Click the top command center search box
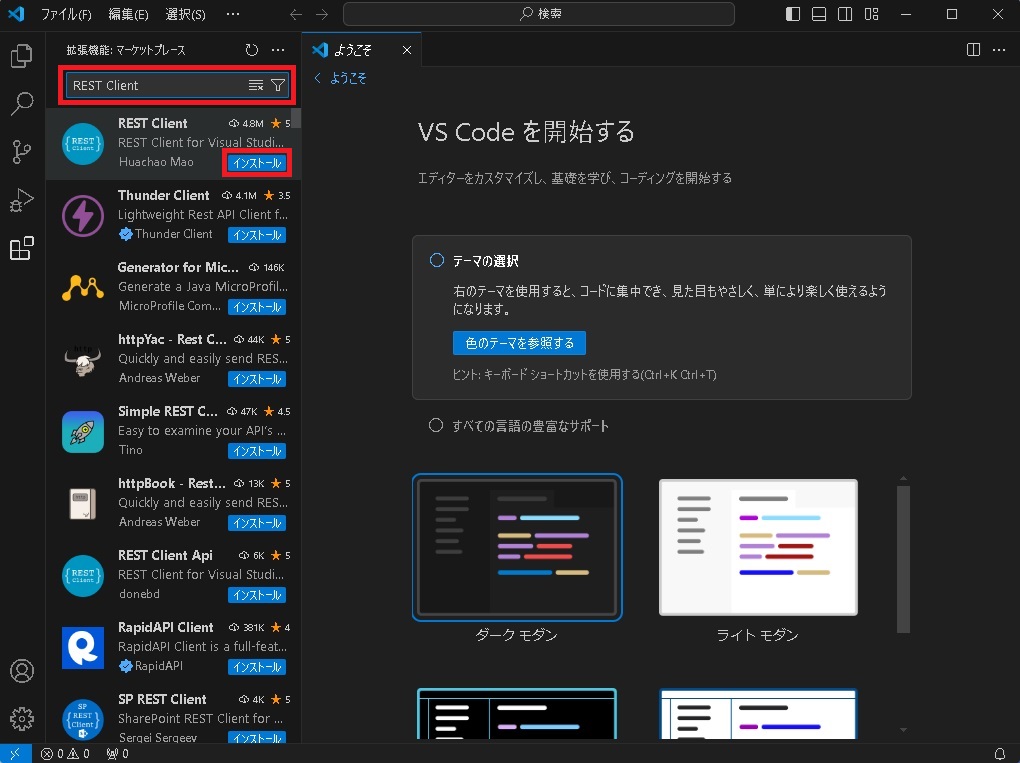 [x=539, y=14]
